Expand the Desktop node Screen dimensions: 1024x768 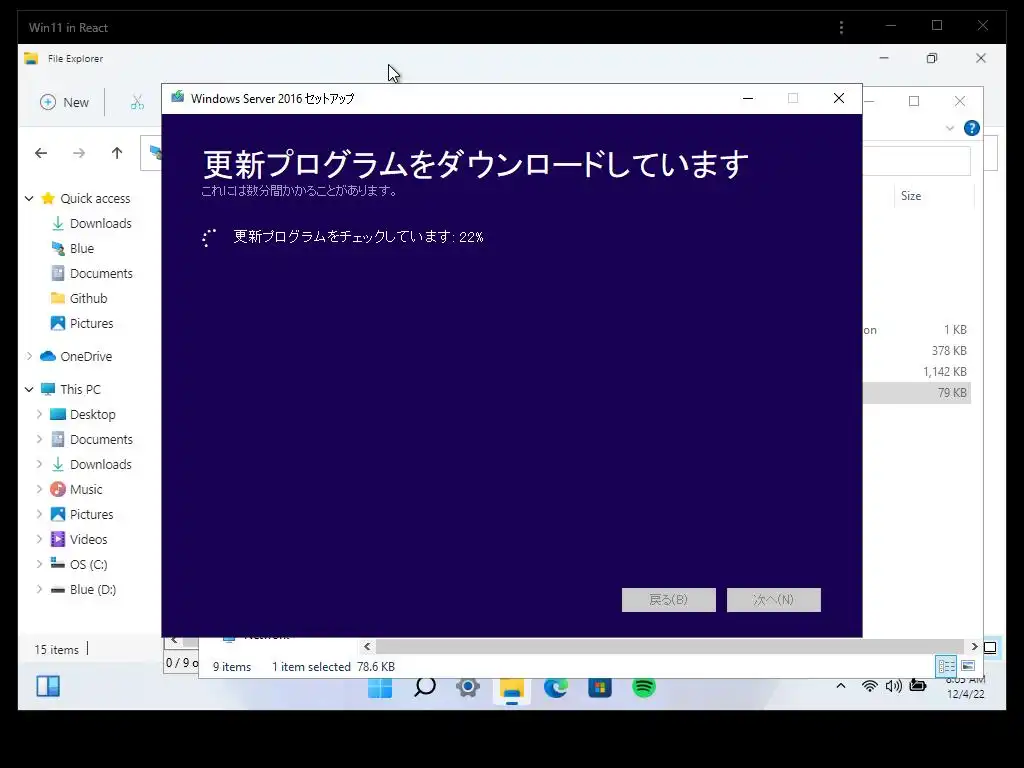click(39, 415)
